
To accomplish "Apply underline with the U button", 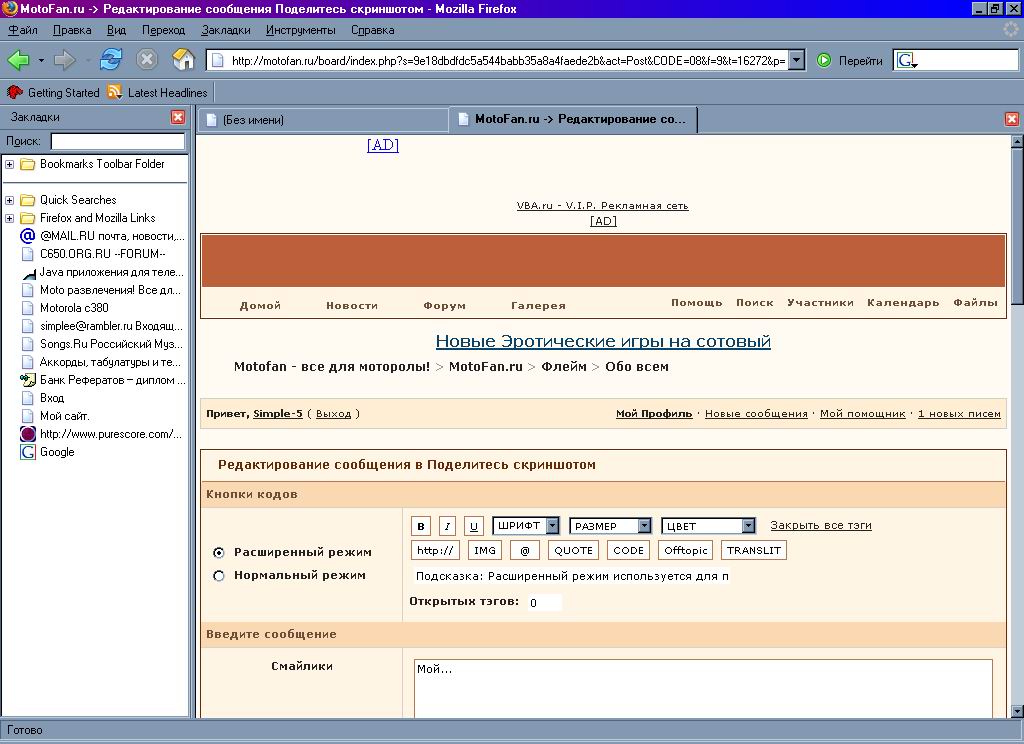I will point(473,526).
